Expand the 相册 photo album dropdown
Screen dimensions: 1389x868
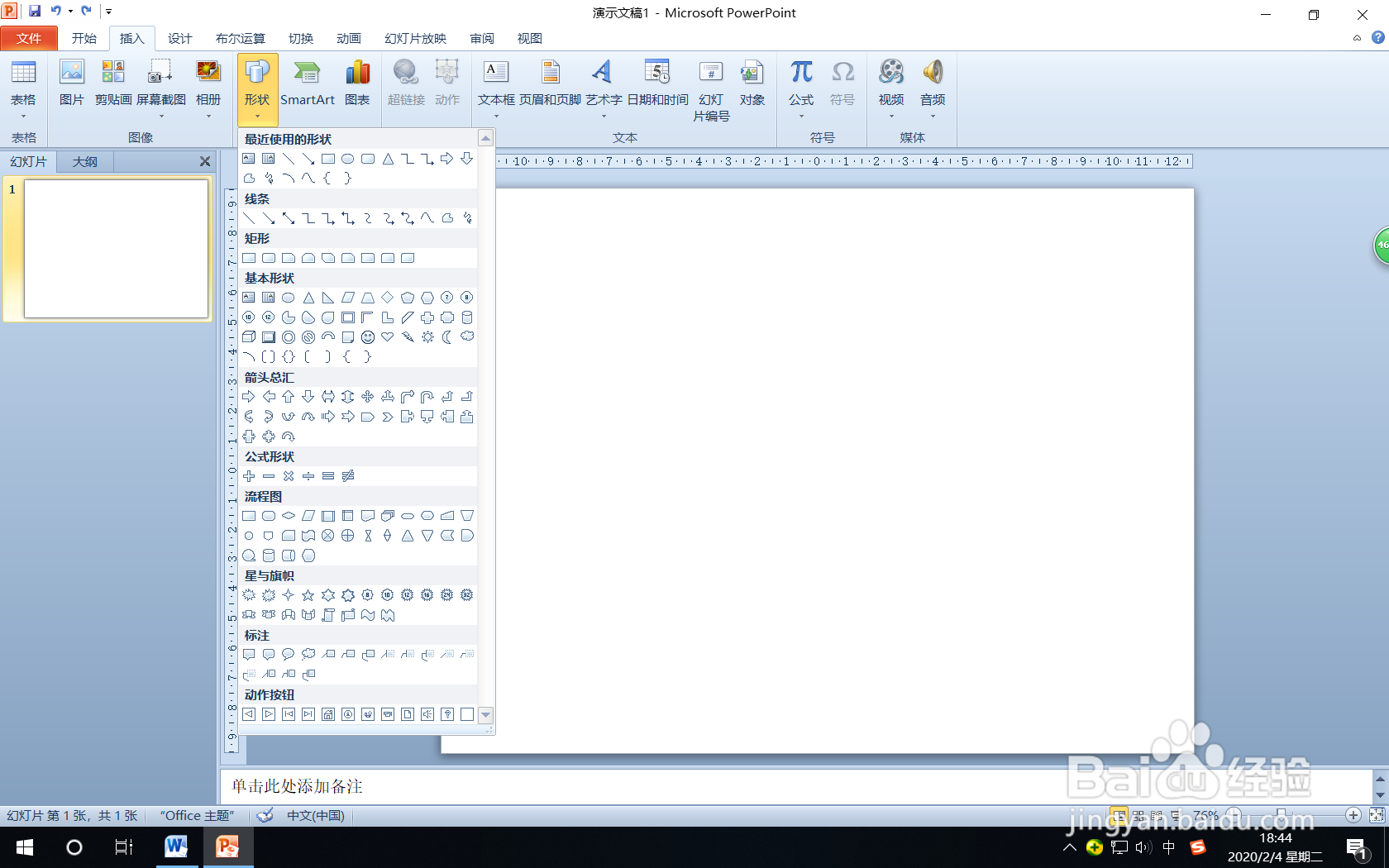pyautogui.click(x=208, y=117)
